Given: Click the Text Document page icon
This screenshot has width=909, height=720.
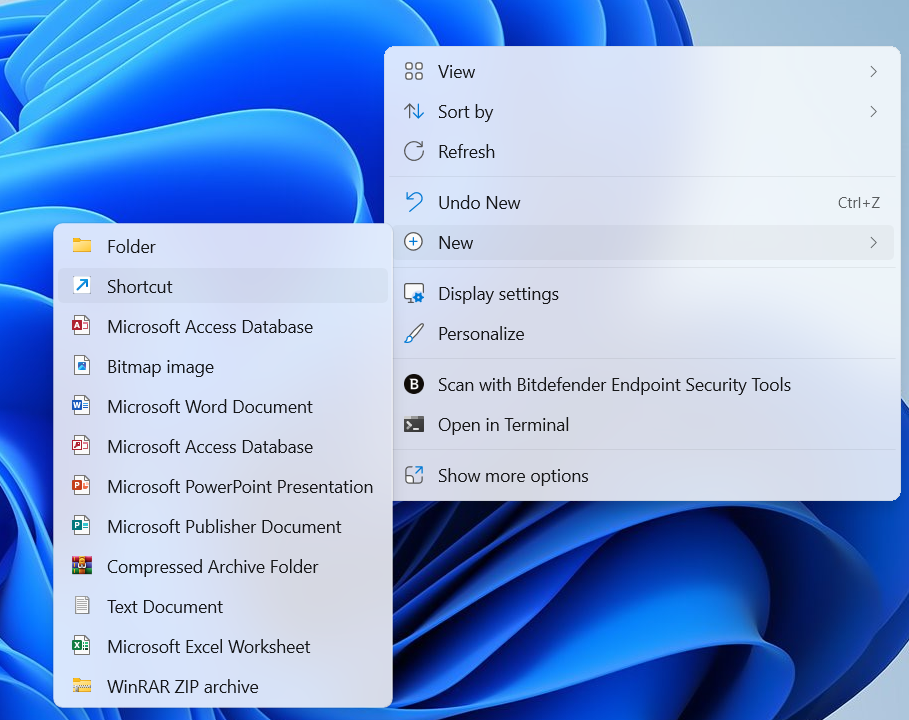Looking at the screenshot, I should click(x=82, y=605).
